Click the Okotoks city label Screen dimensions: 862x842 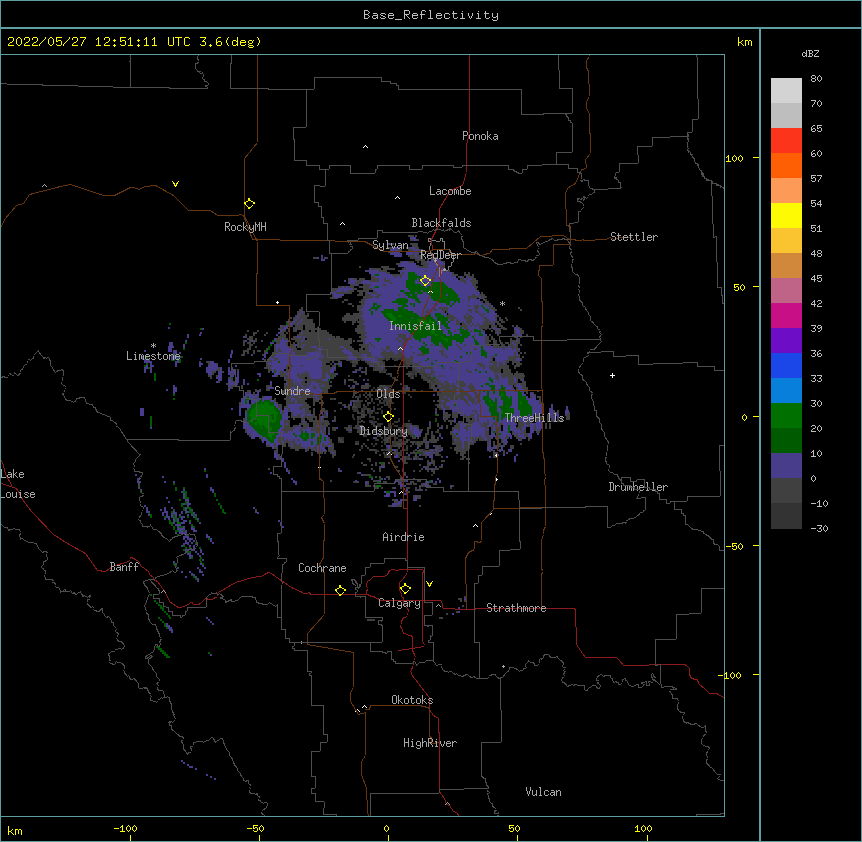click(412, 700)
